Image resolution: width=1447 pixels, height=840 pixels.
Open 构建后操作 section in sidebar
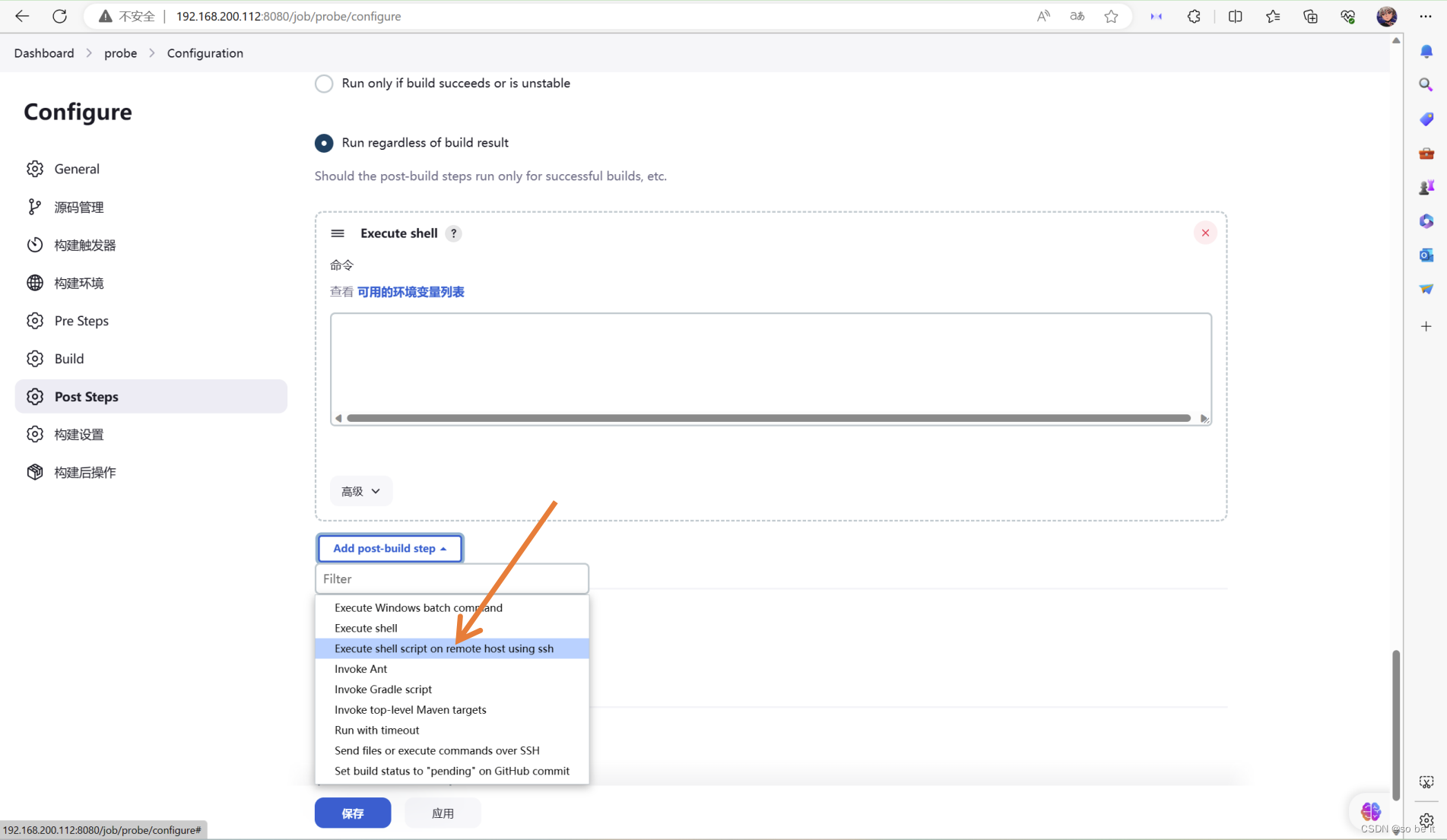(151, 472)
